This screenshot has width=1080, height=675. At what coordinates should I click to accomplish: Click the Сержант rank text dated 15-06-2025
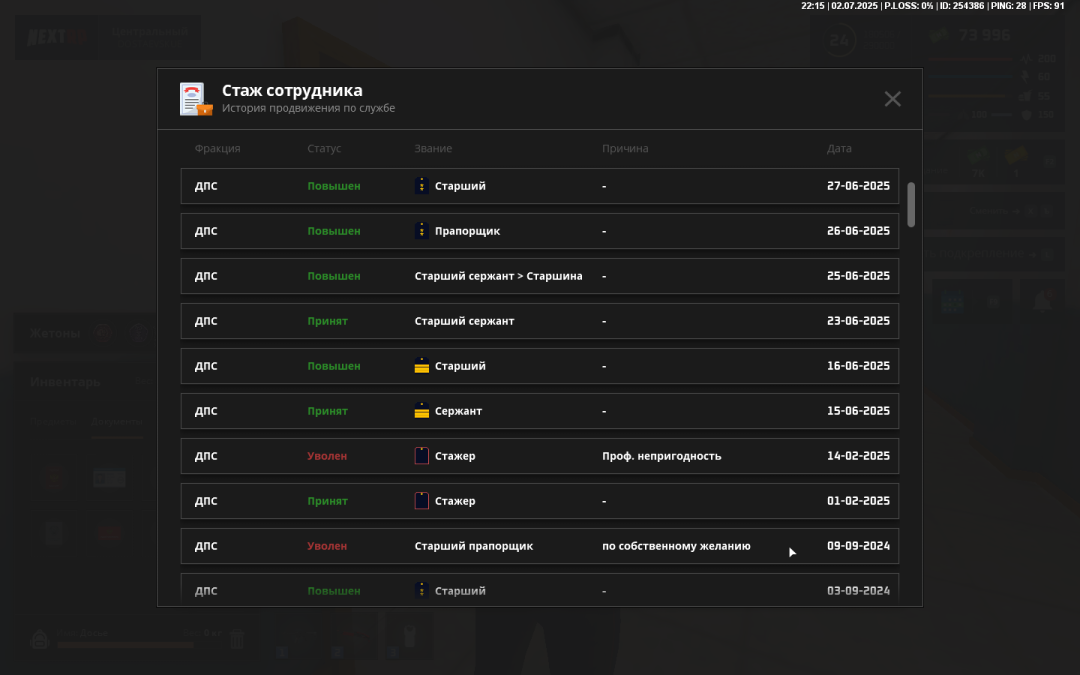458,411
